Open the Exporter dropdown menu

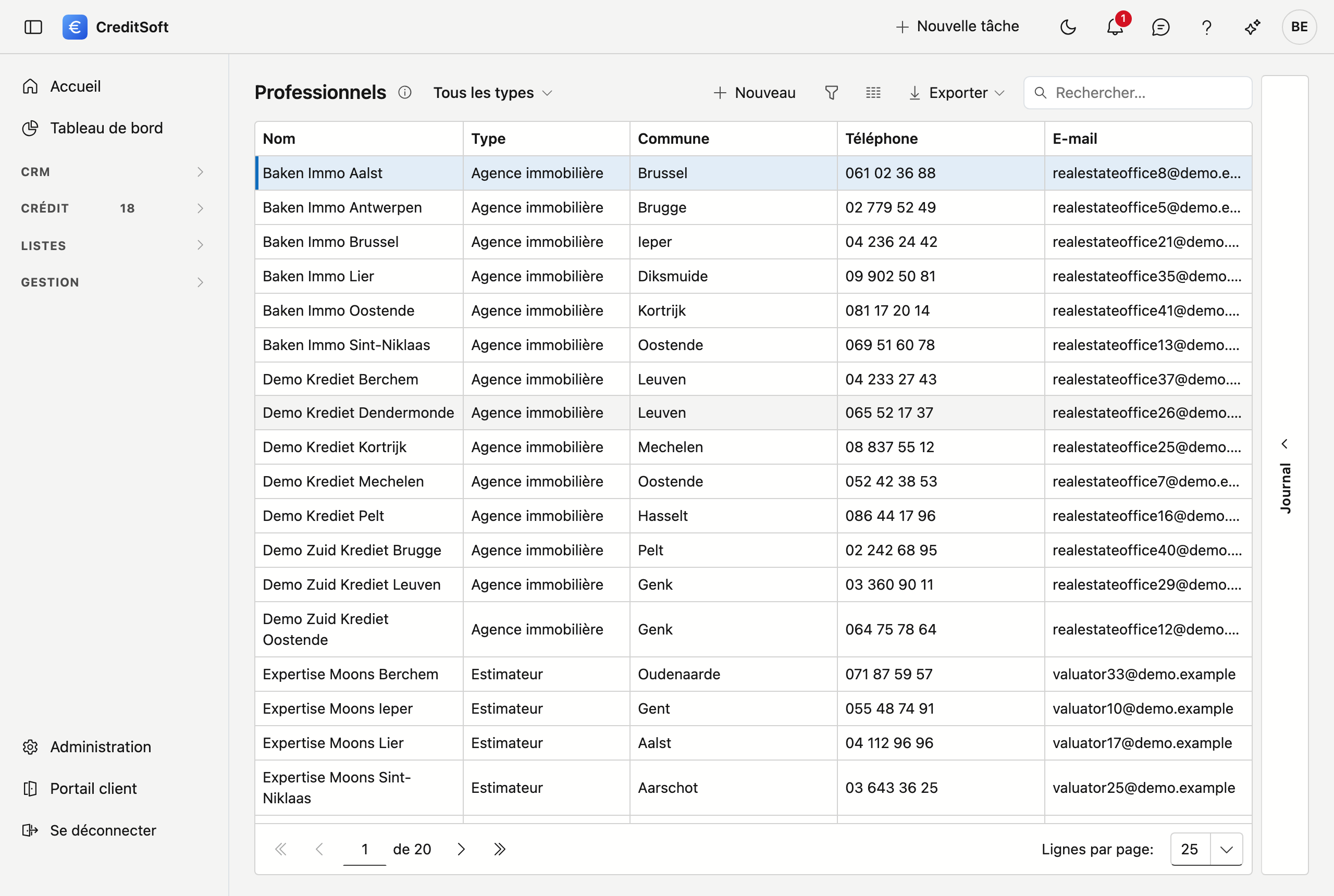[957, 93]
